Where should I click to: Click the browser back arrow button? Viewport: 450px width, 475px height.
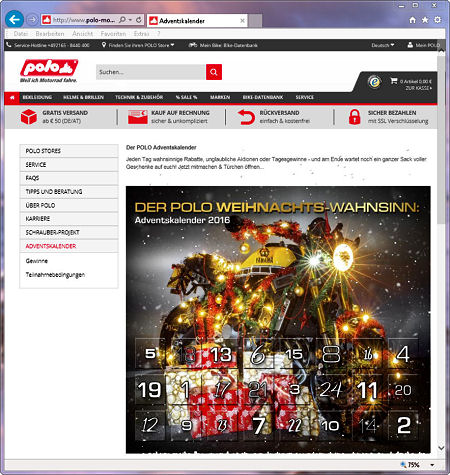(14, 20)
